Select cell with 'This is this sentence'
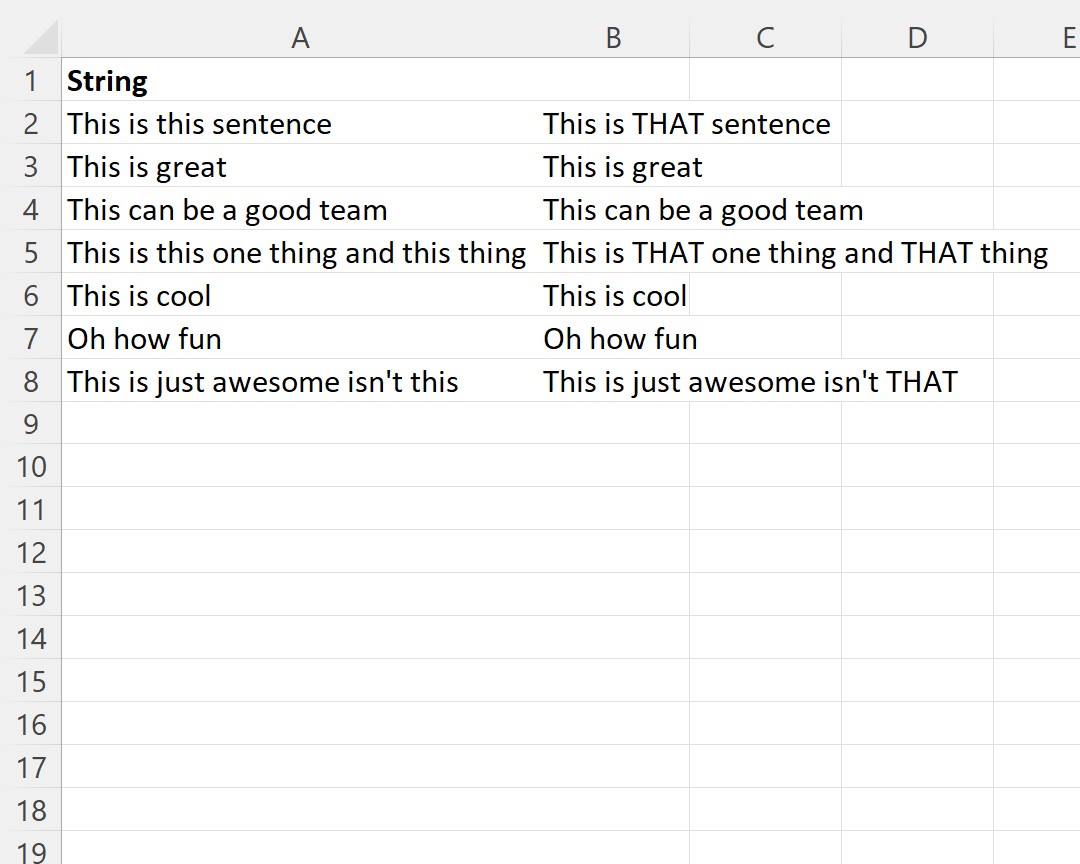The image size is (1080, 864). [x=300, y=123]
